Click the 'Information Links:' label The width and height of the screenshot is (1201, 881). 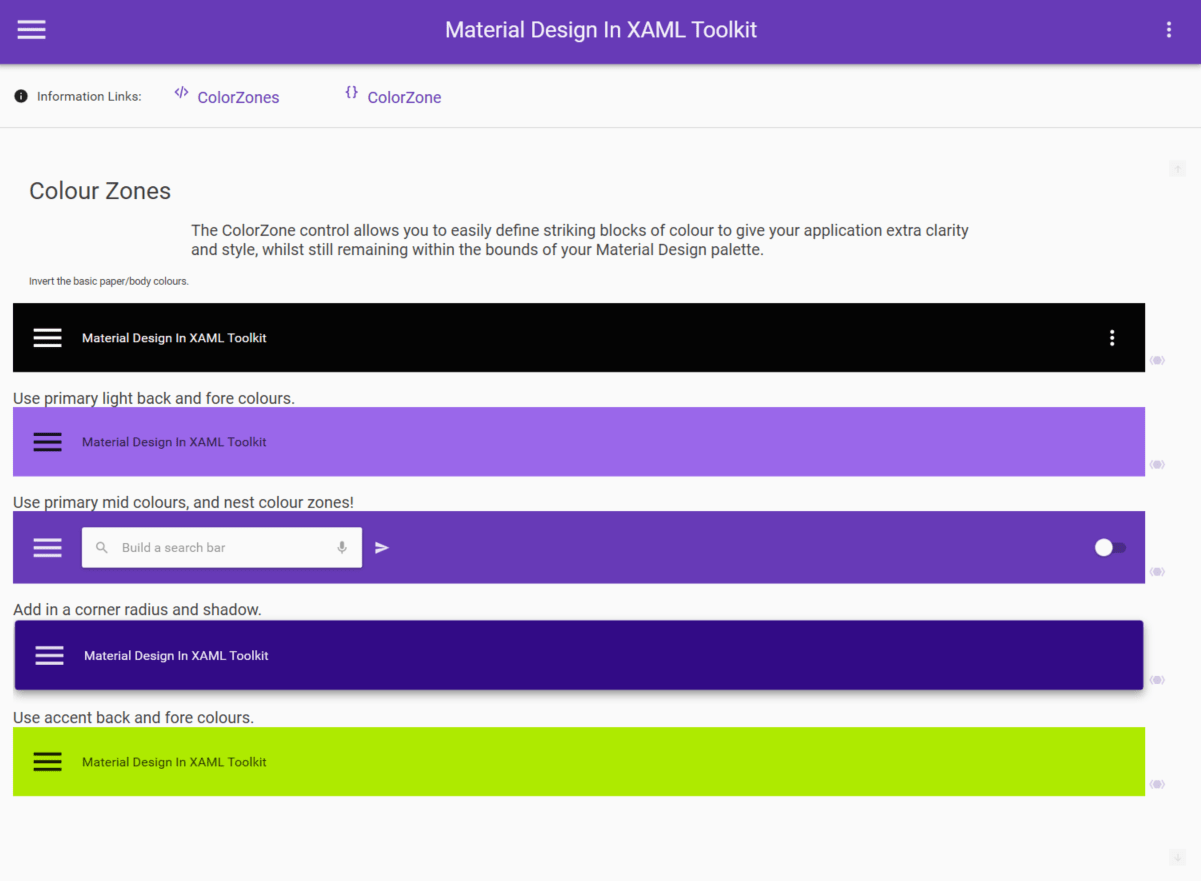pos(89,97)
